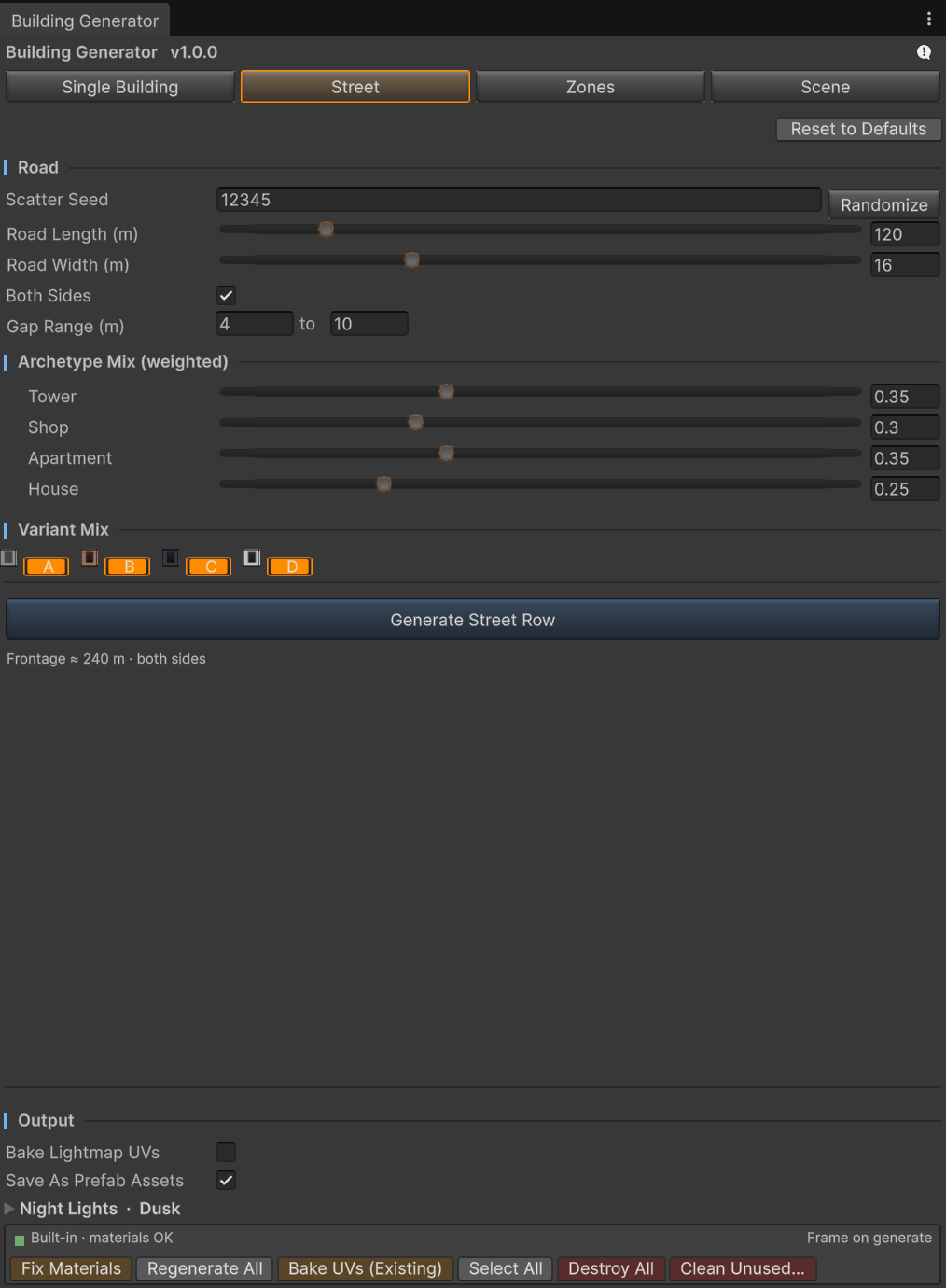The height and width of the screenshot is (1288, 946).
Task: Click Destroy All button
Action: (611, 1268)
